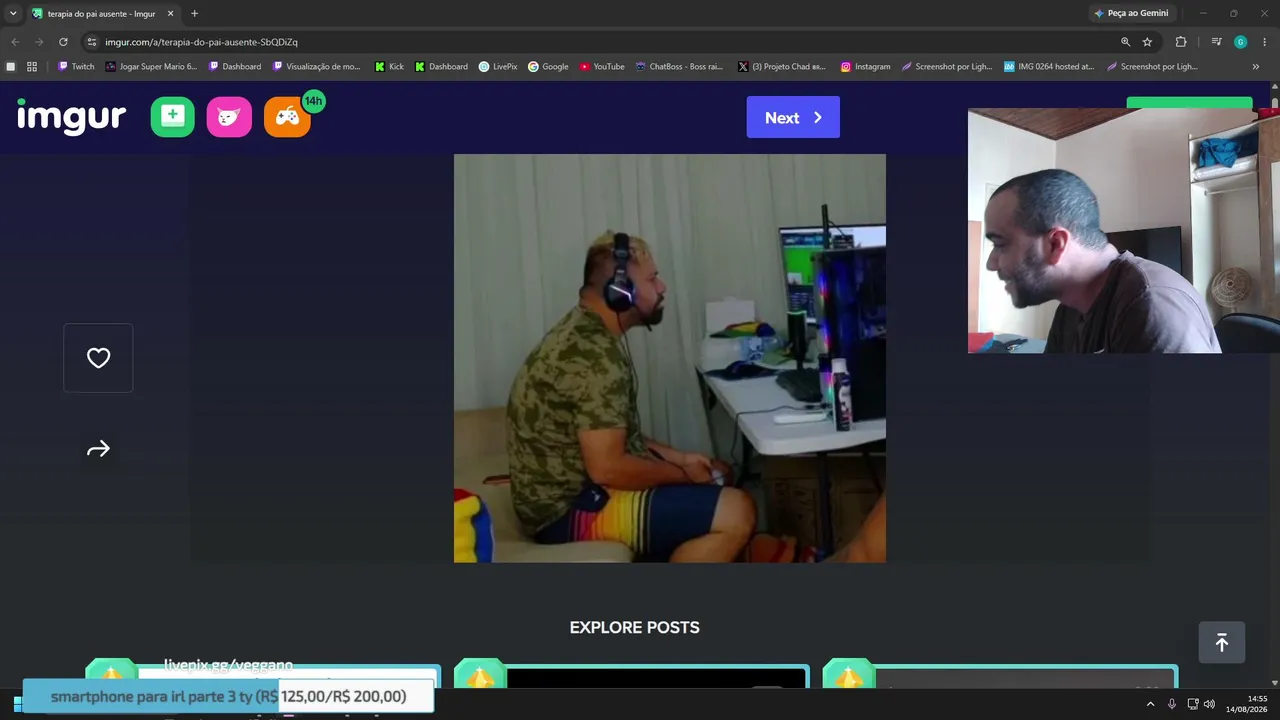The height and width of the screenshot is (720, 1280).
Task: Jump back to top with the arrow button
Action: [1222, 643]
